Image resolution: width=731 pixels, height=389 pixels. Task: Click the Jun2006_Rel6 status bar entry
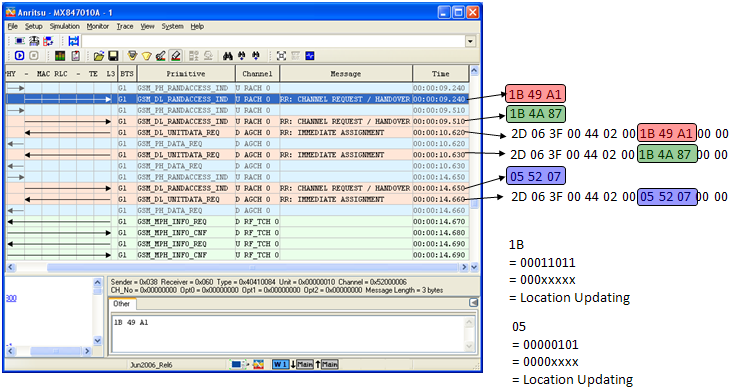click(151, 365)
